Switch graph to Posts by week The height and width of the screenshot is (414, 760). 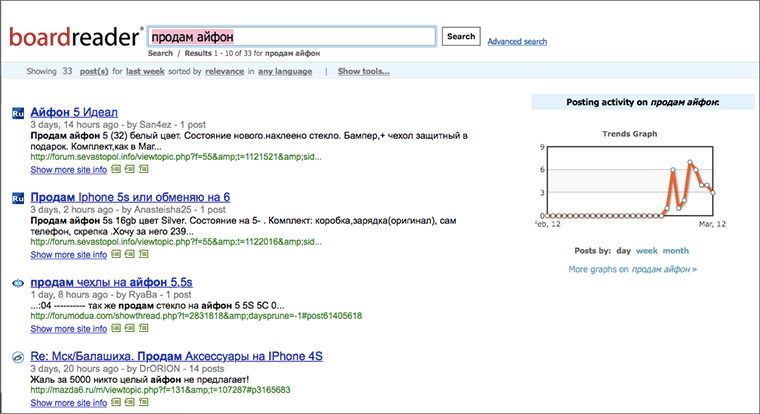tap(647, 251)
